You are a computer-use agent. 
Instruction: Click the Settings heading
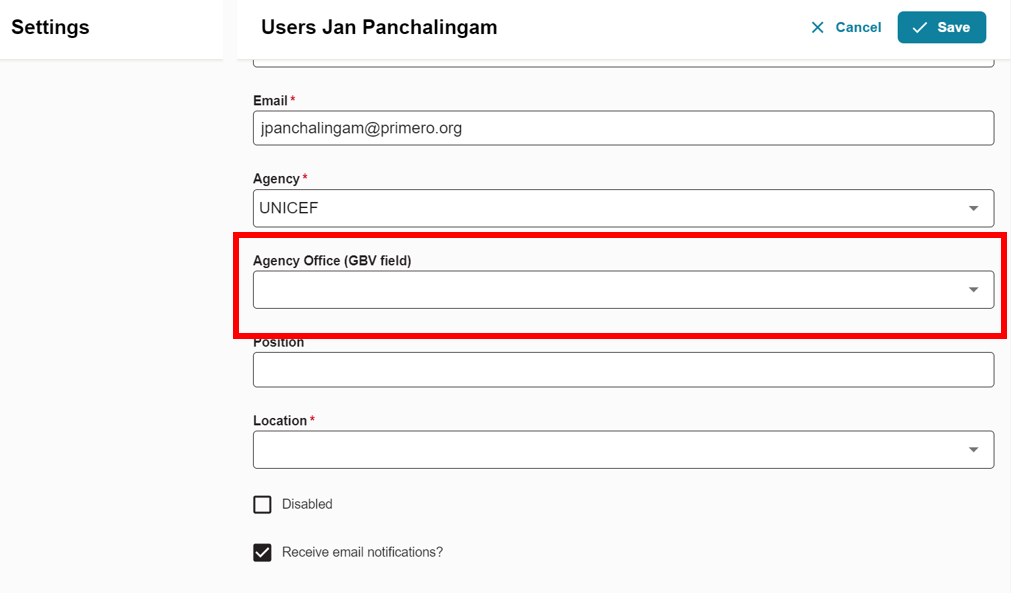50,27
